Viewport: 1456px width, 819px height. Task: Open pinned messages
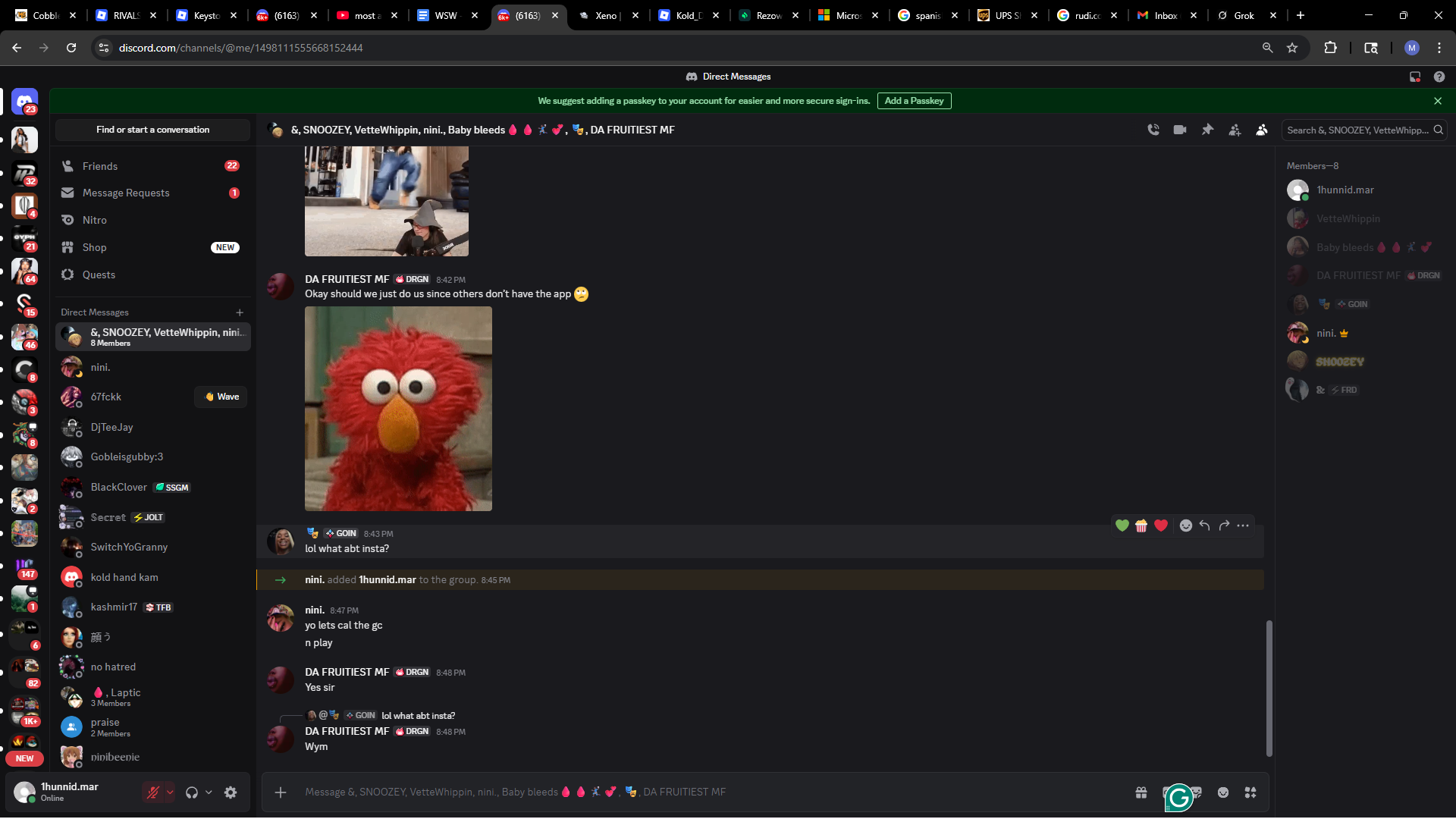[x=1207, y=130]
